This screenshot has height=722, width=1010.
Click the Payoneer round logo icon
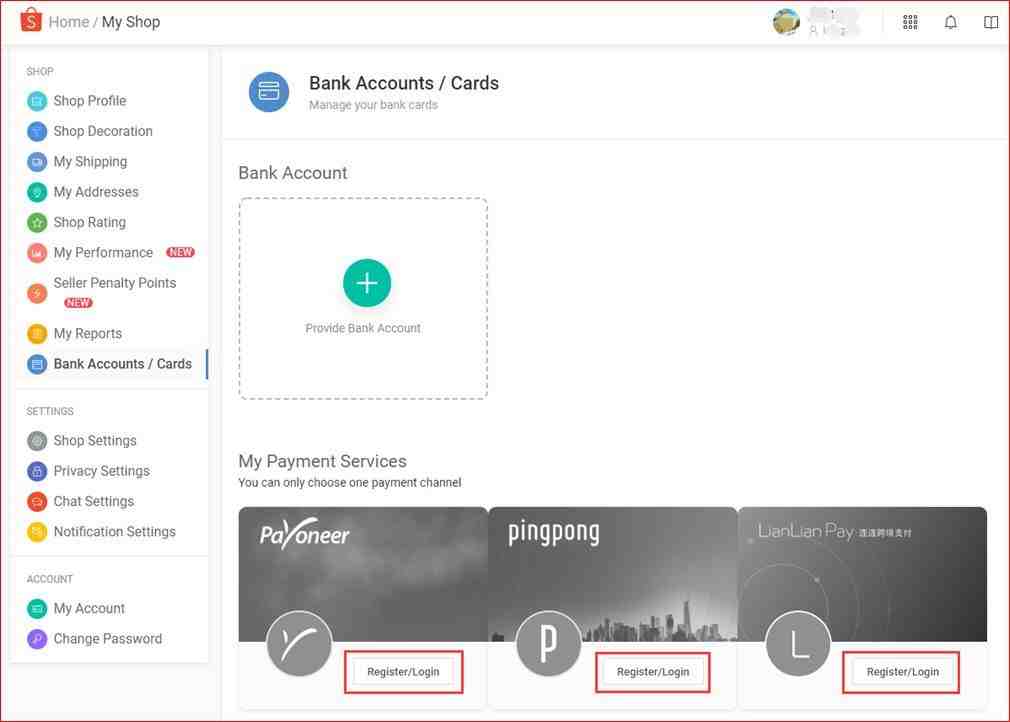point(299,644)
